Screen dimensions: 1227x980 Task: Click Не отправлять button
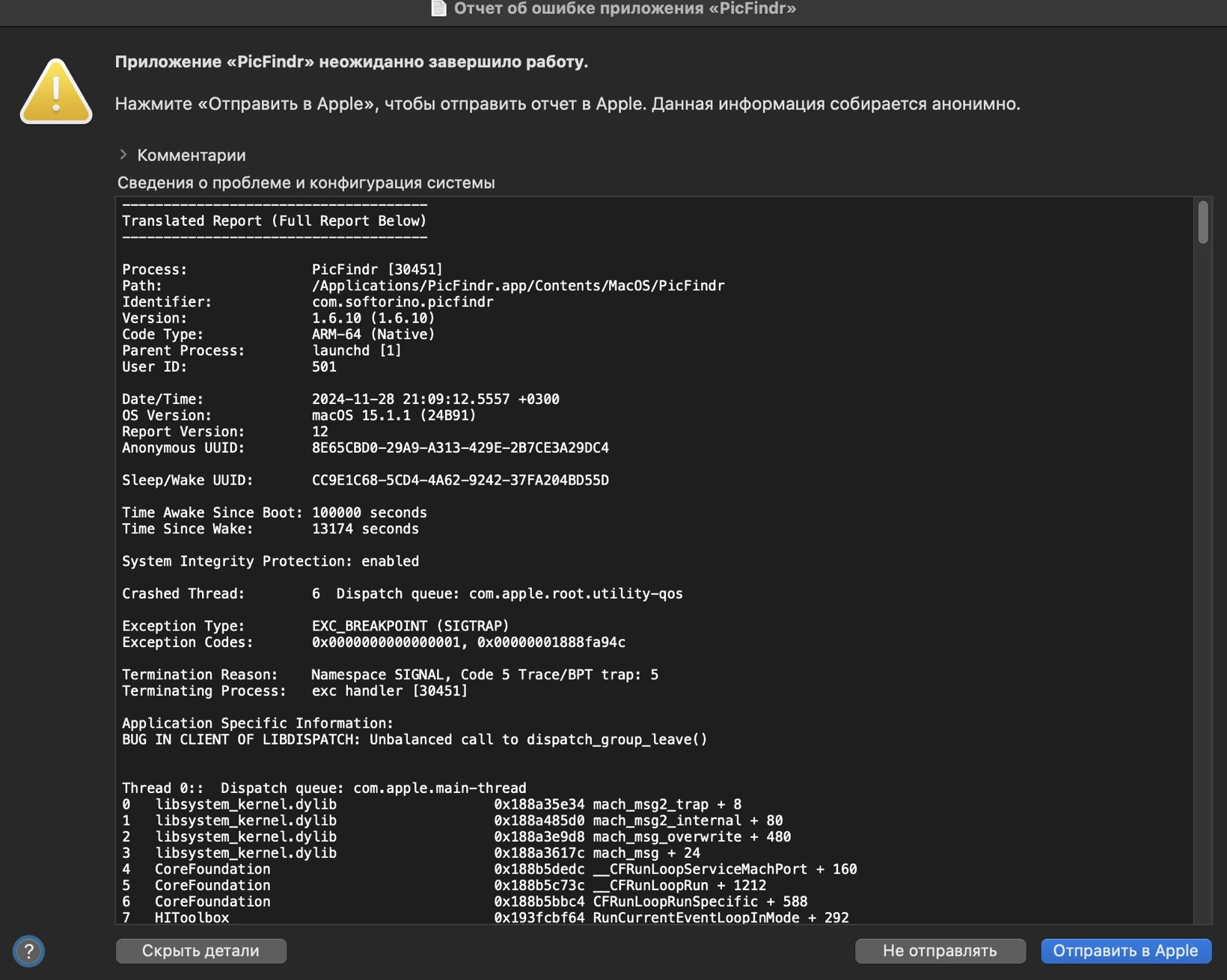coord(940,951)
